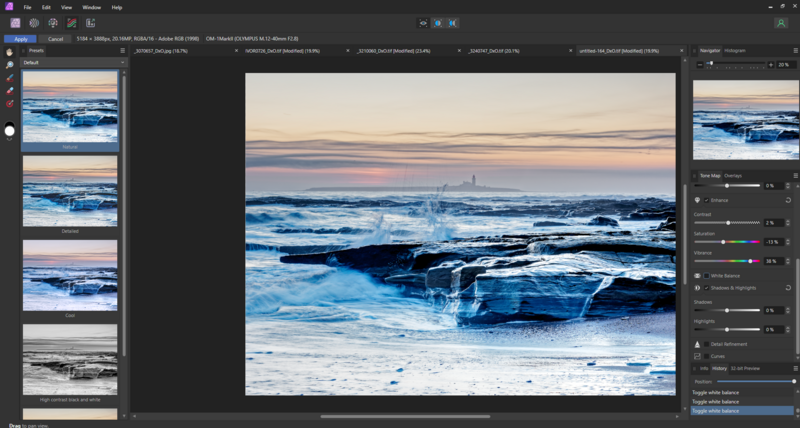Image resolution: width=800 pixels, height=428 pixels.
Task: Switch to the Histogram tab
Action: pyautogui.click(x=735, y=51)
